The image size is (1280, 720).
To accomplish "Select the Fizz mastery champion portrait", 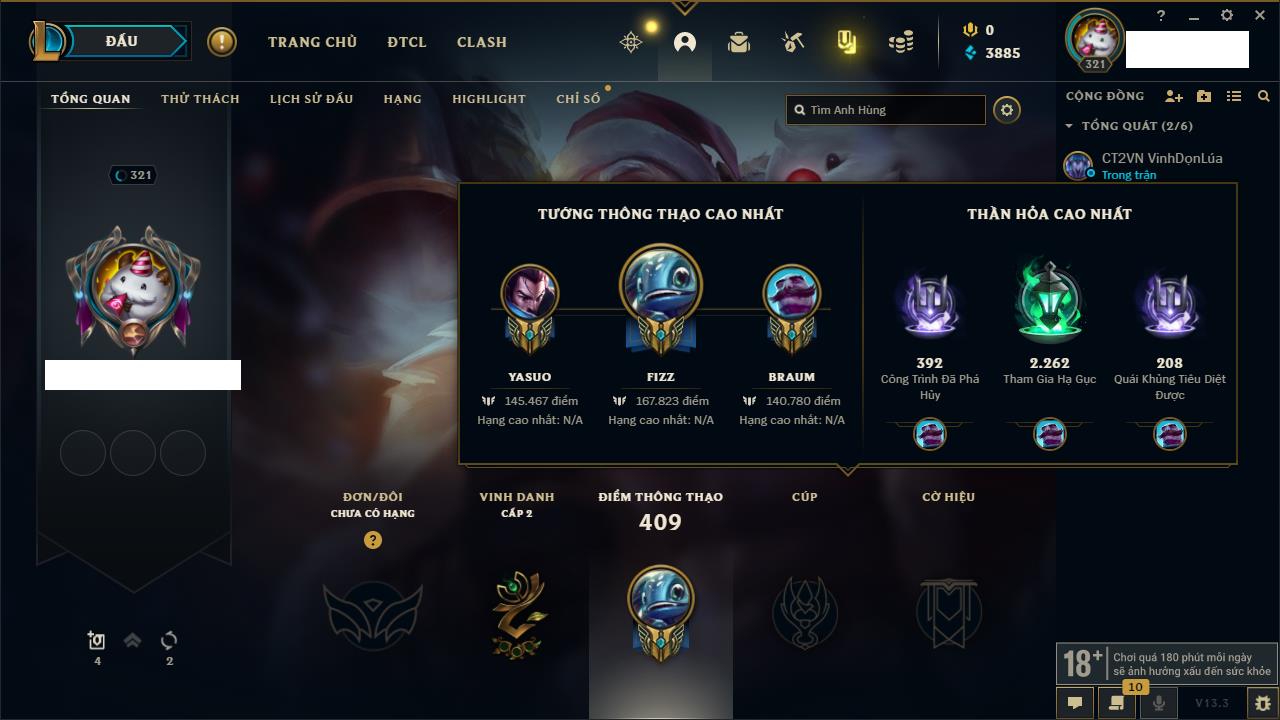I will [x=660, y=285].
